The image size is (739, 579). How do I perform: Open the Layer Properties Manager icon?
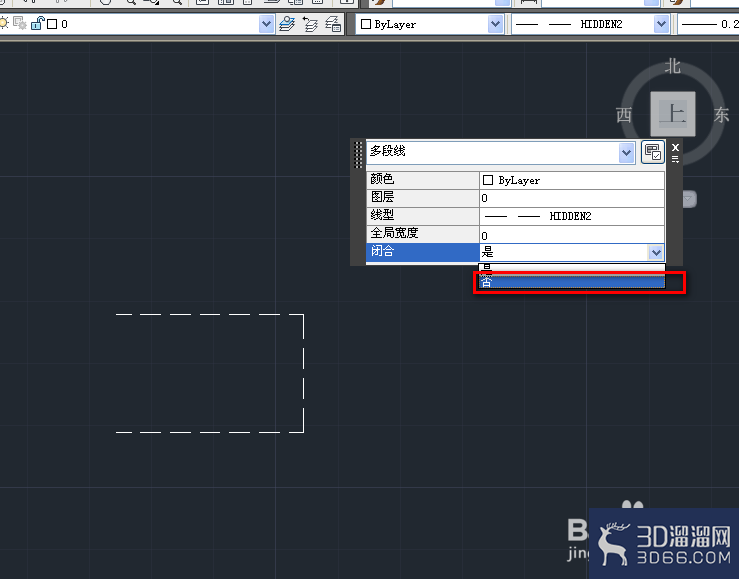coord(287,24)
